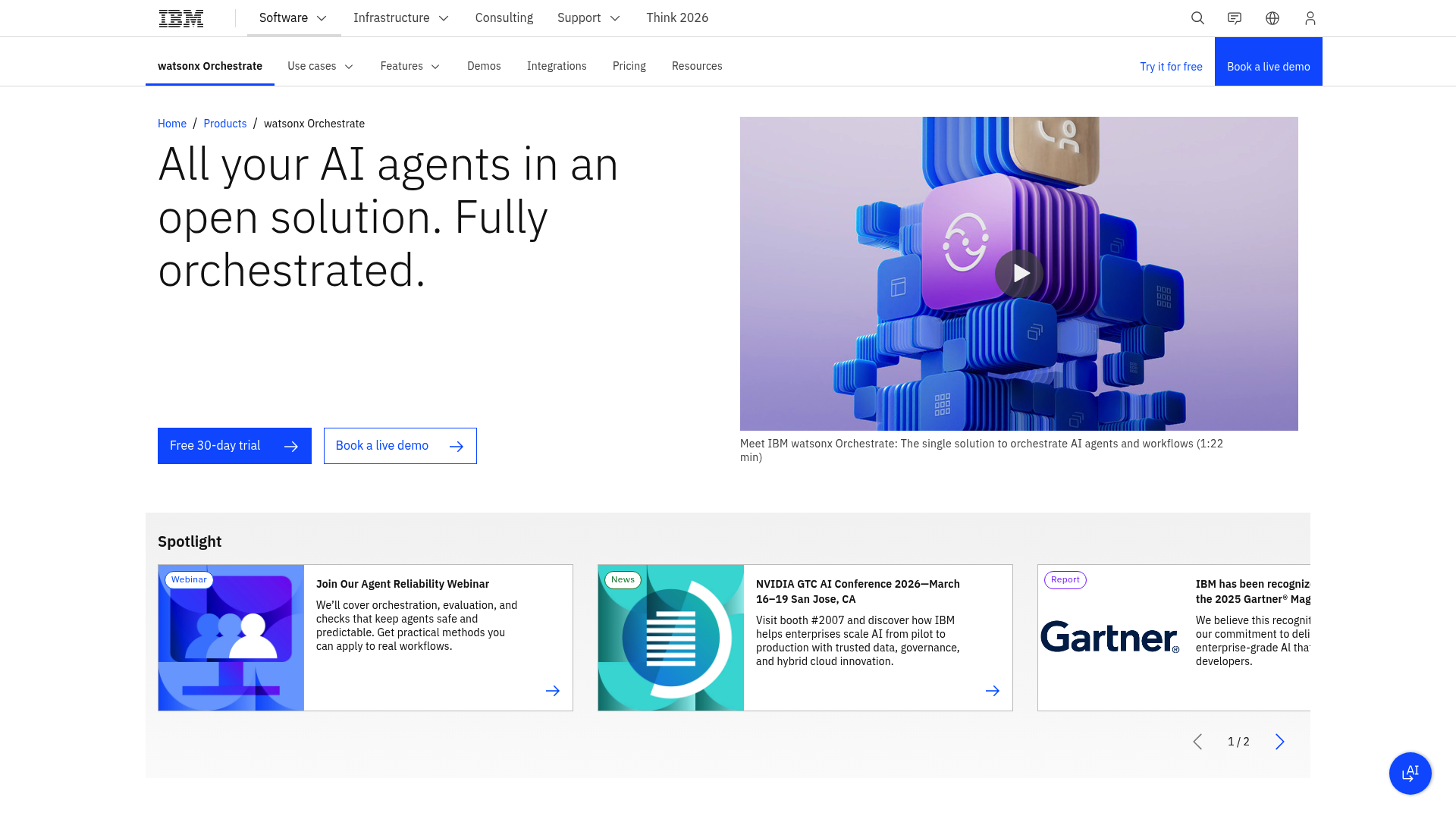Open the chat support icon
The width and height of the screenshot is (1456, 819).
click(x=1235, y=17)
